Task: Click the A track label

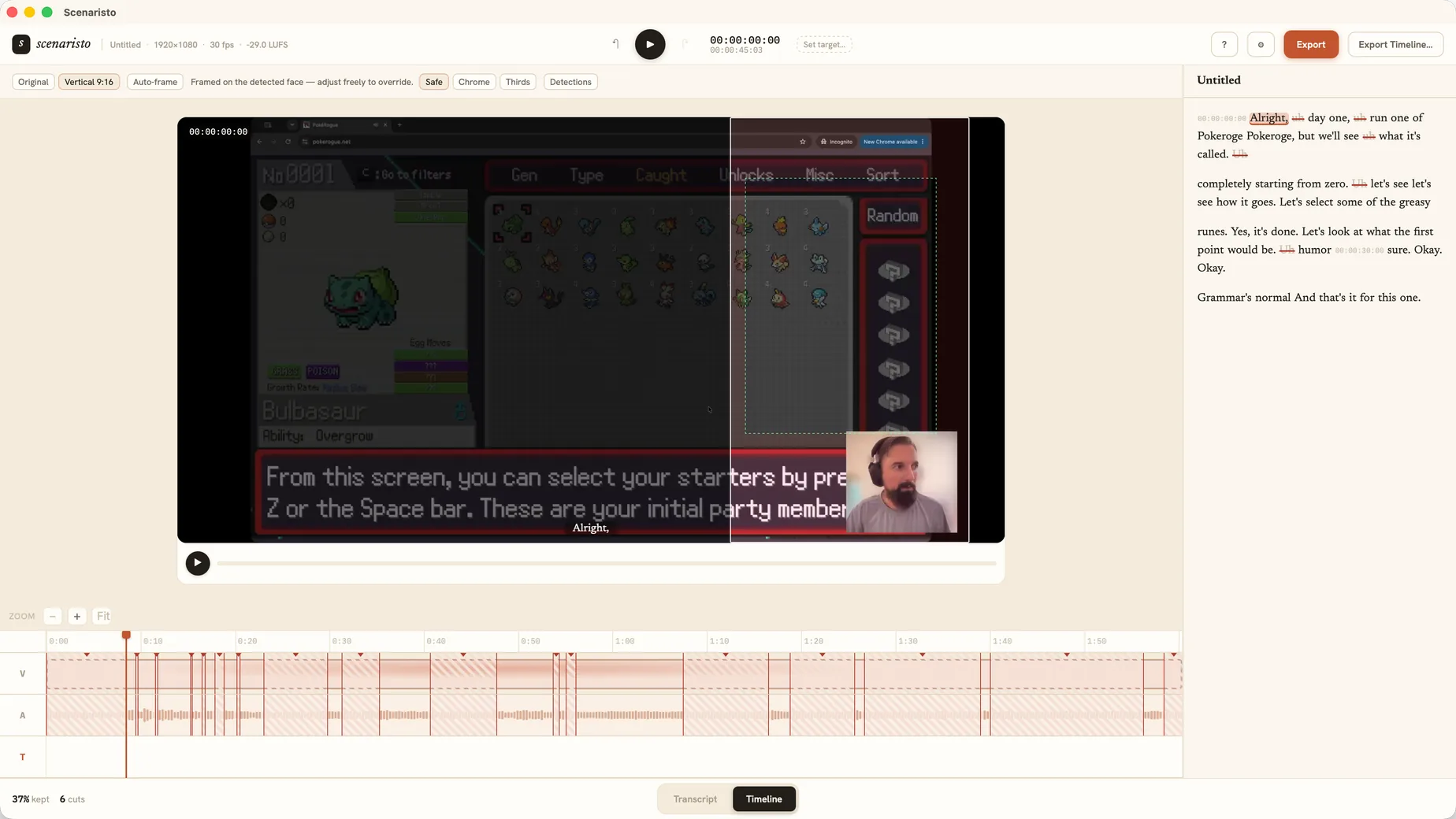Action: tap(22, 715)
